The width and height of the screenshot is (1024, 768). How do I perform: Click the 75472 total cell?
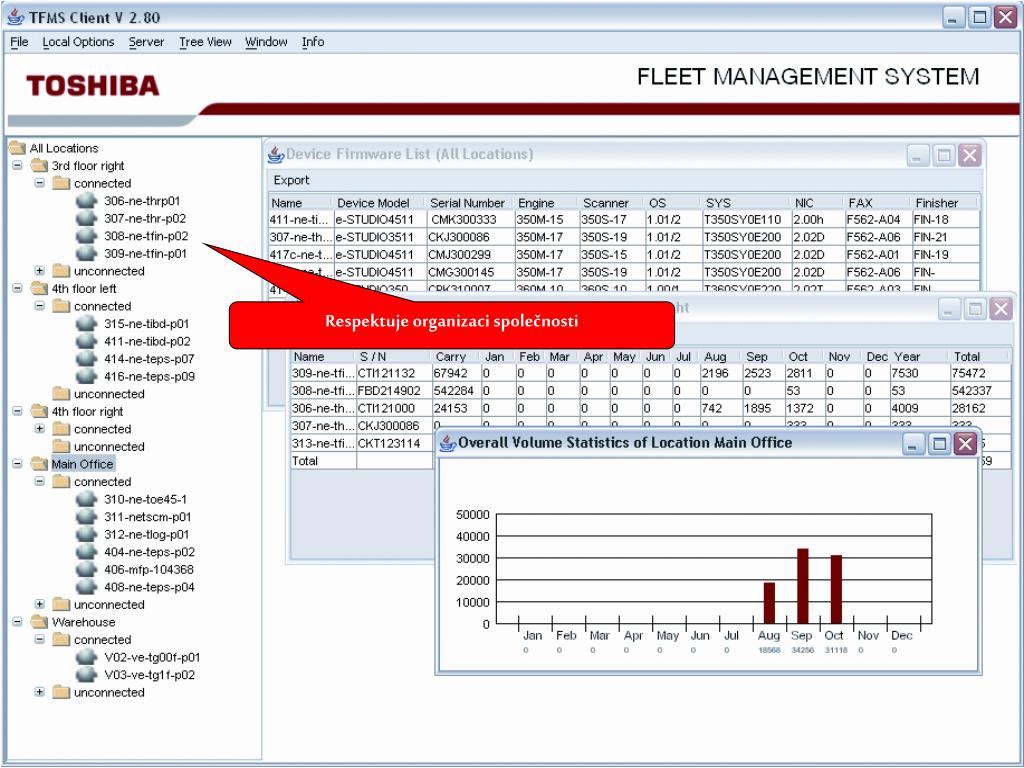(x=980, y=374)
